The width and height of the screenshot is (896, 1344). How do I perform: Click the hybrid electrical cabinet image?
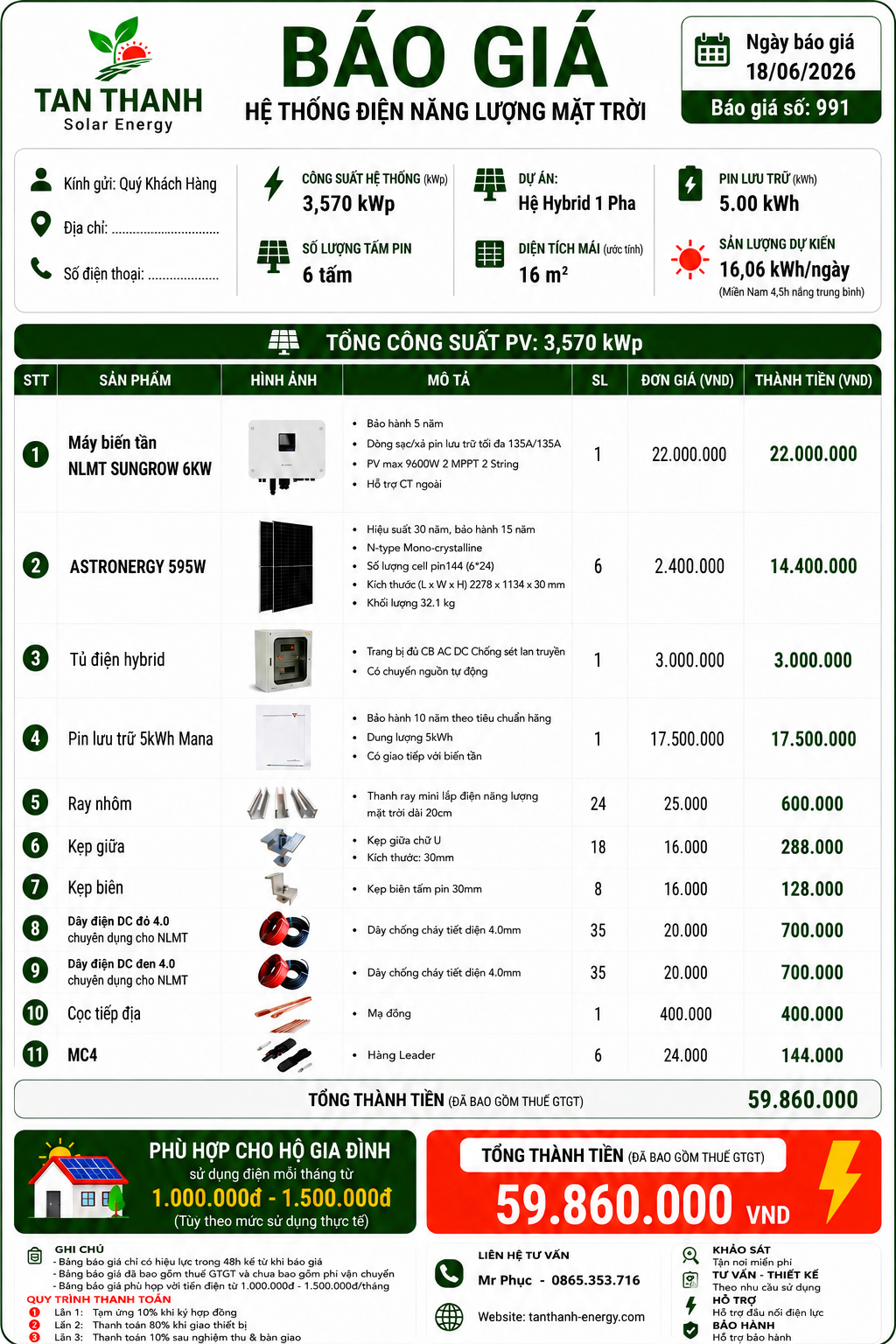pyautogui.click(x=283, y=660)
